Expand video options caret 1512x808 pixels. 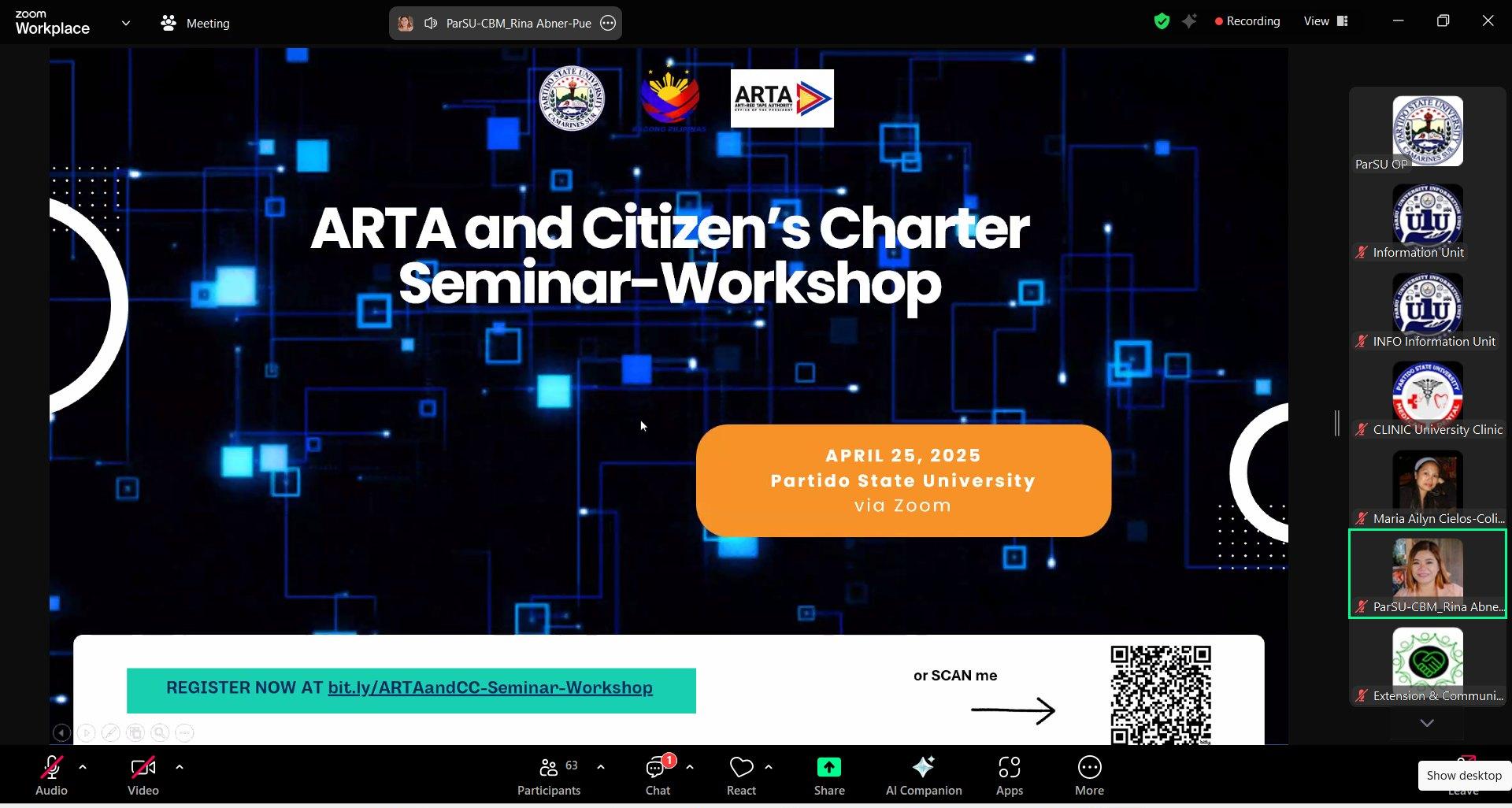(x=180, y=766)
